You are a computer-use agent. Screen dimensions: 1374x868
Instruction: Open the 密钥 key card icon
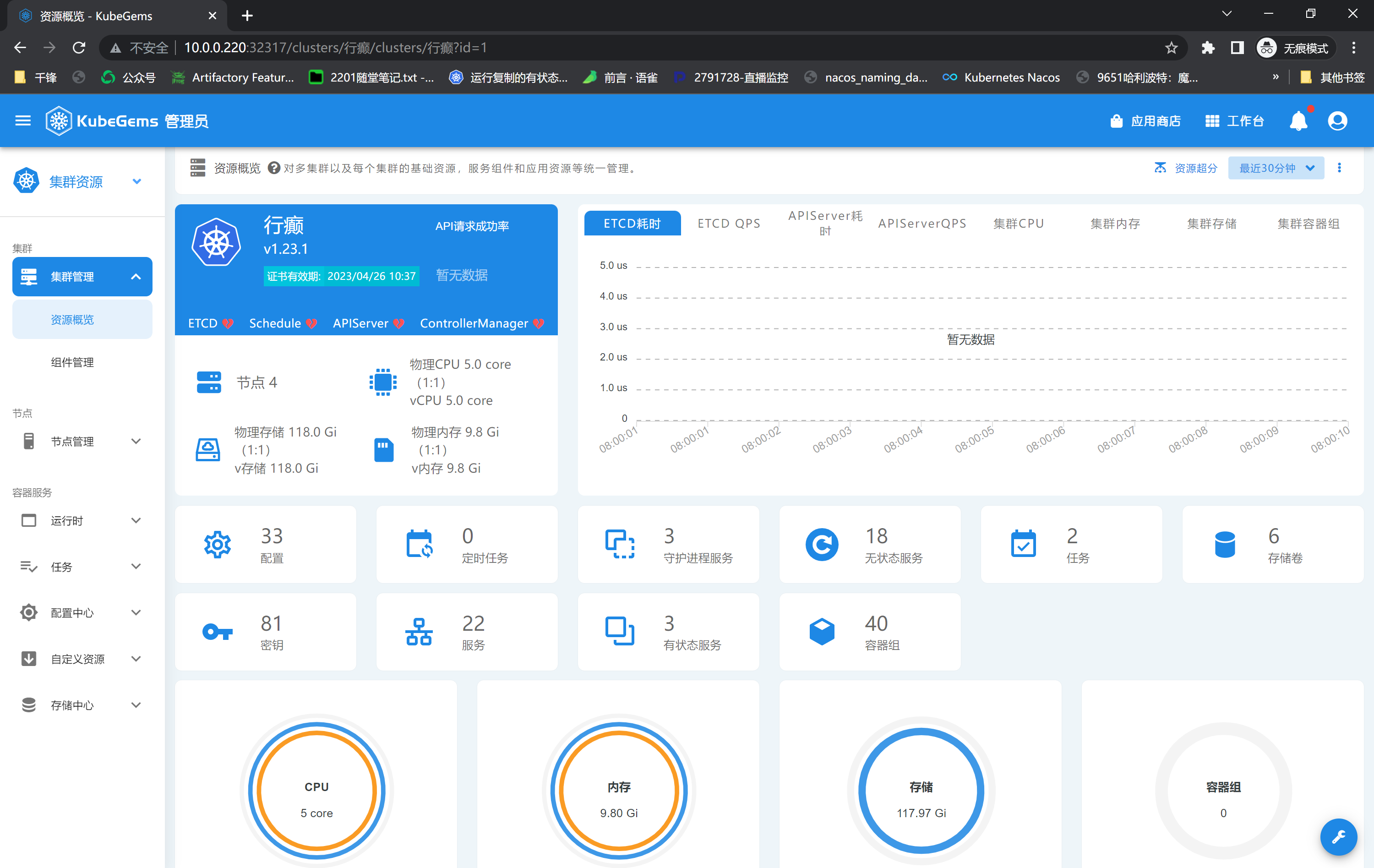[218, 632]
